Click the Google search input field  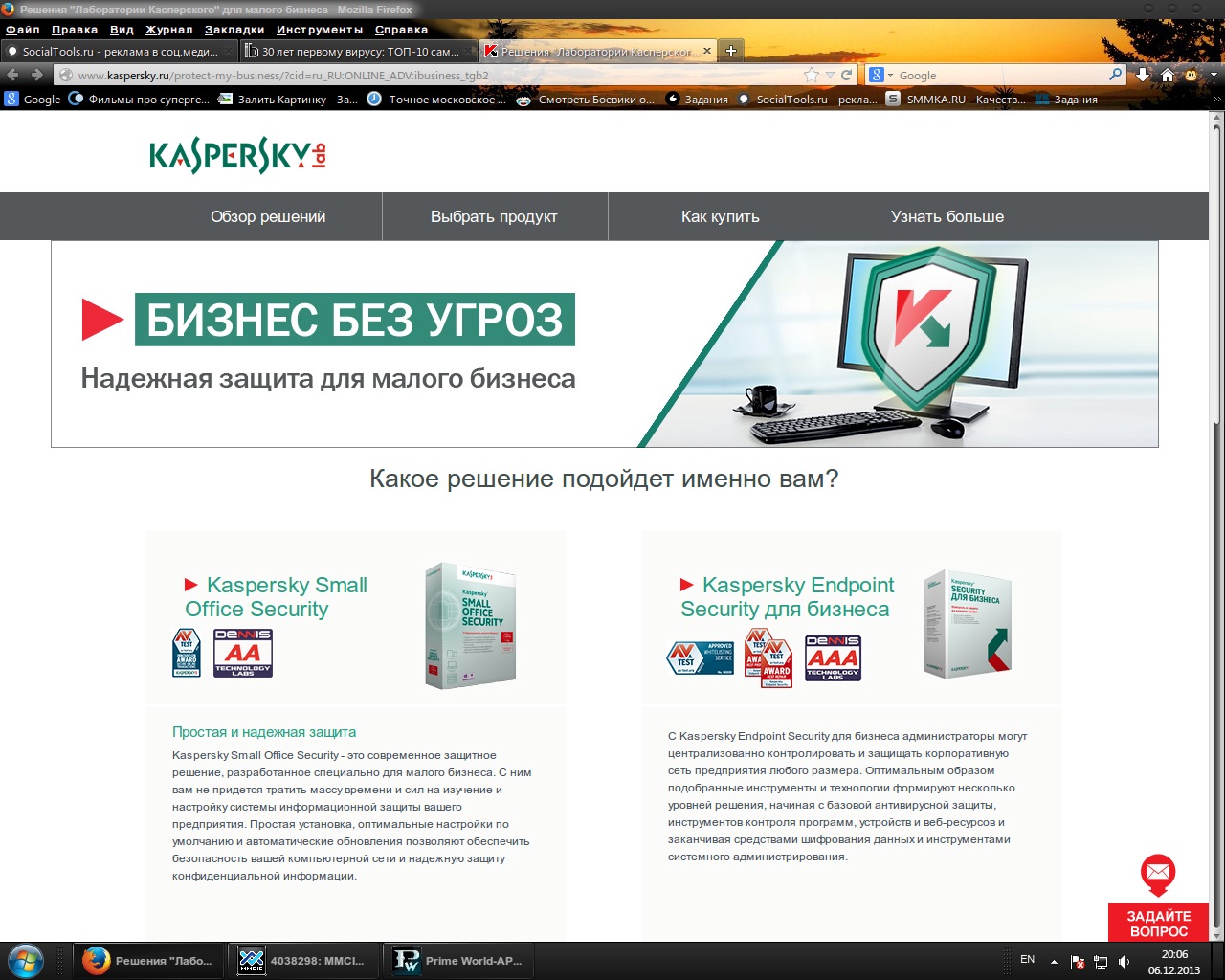click(1001, 75)
